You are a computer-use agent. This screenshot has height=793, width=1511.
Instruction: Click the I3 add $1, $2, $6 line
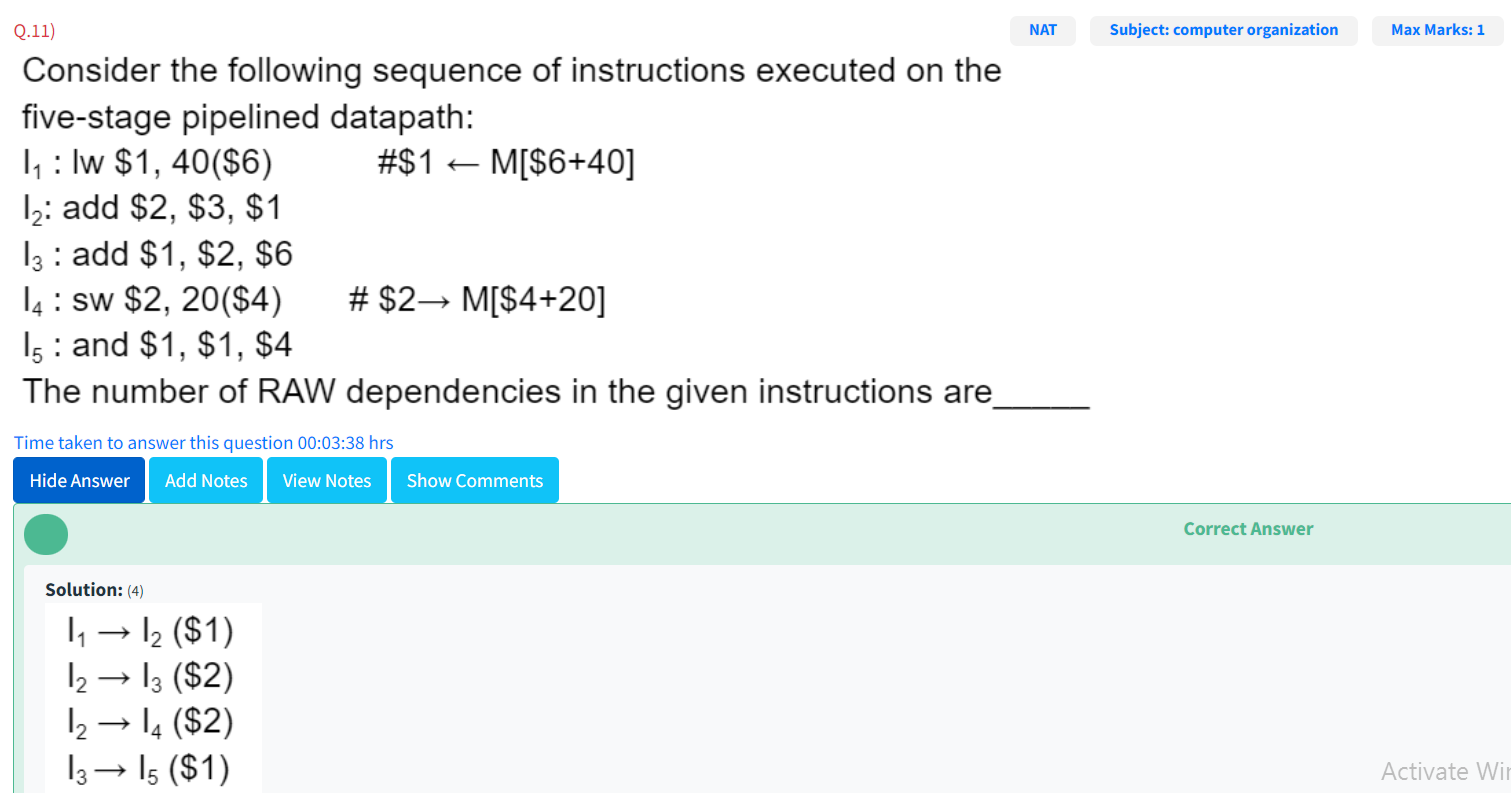(x=158, y=254)
